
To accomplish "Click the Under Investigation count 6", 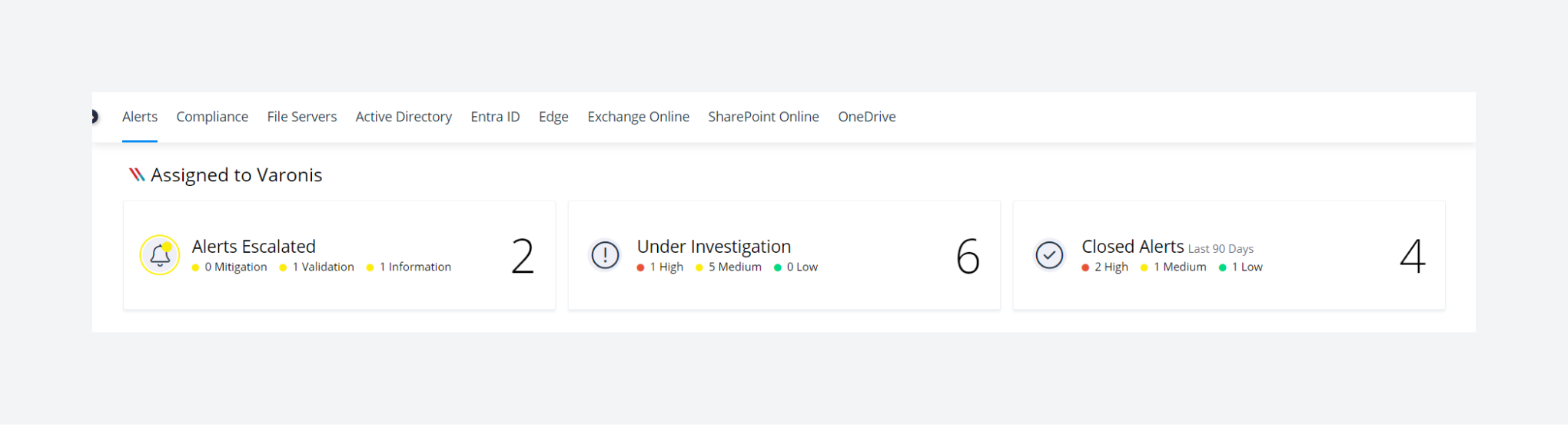I will [x=968, y=256].
